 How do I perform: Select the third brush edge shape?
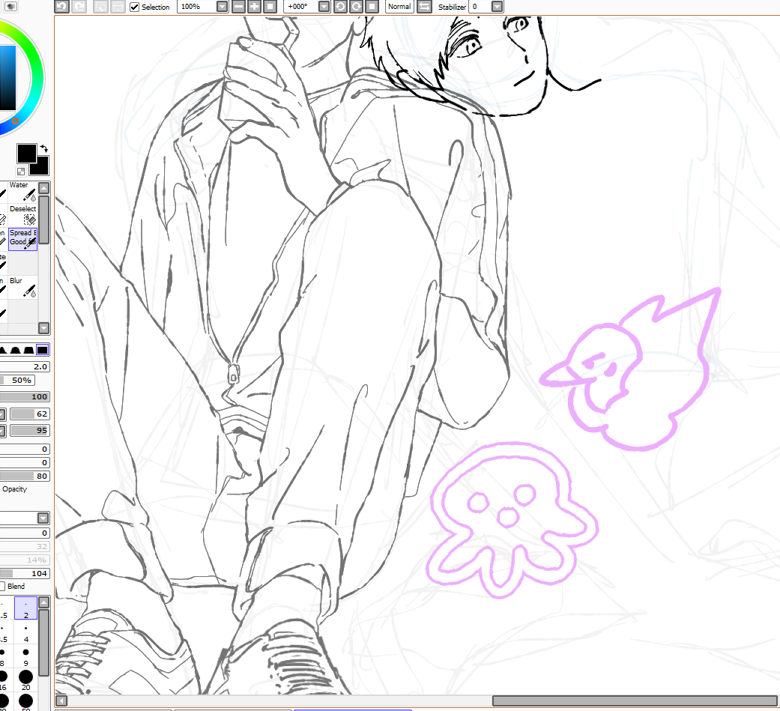pyautogui.click(x=29, y=350)
